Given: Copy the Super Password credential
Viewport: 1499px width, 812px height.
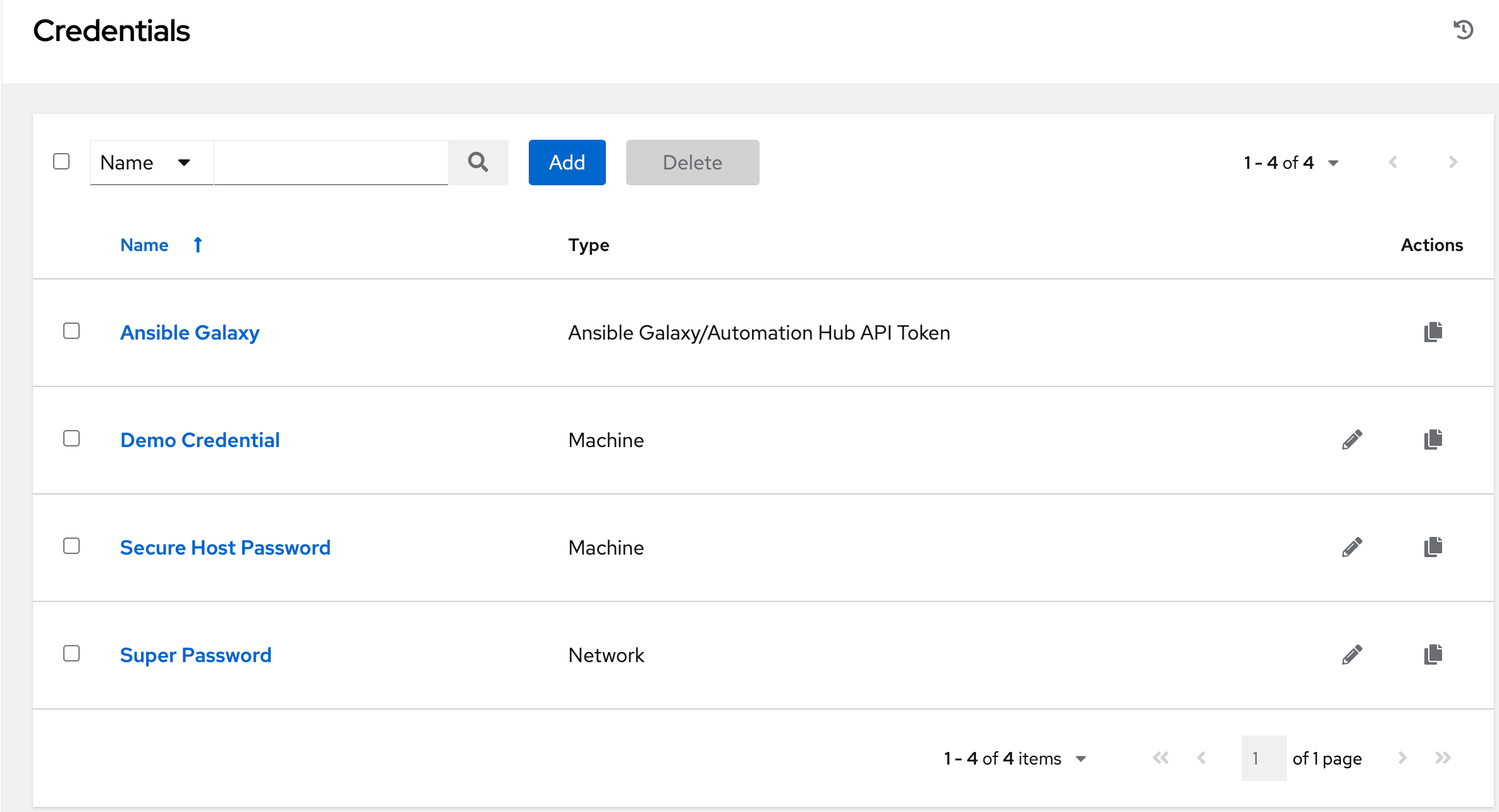Looking at the screenshot, I should pyautogui.click(x=1433, y=655).
